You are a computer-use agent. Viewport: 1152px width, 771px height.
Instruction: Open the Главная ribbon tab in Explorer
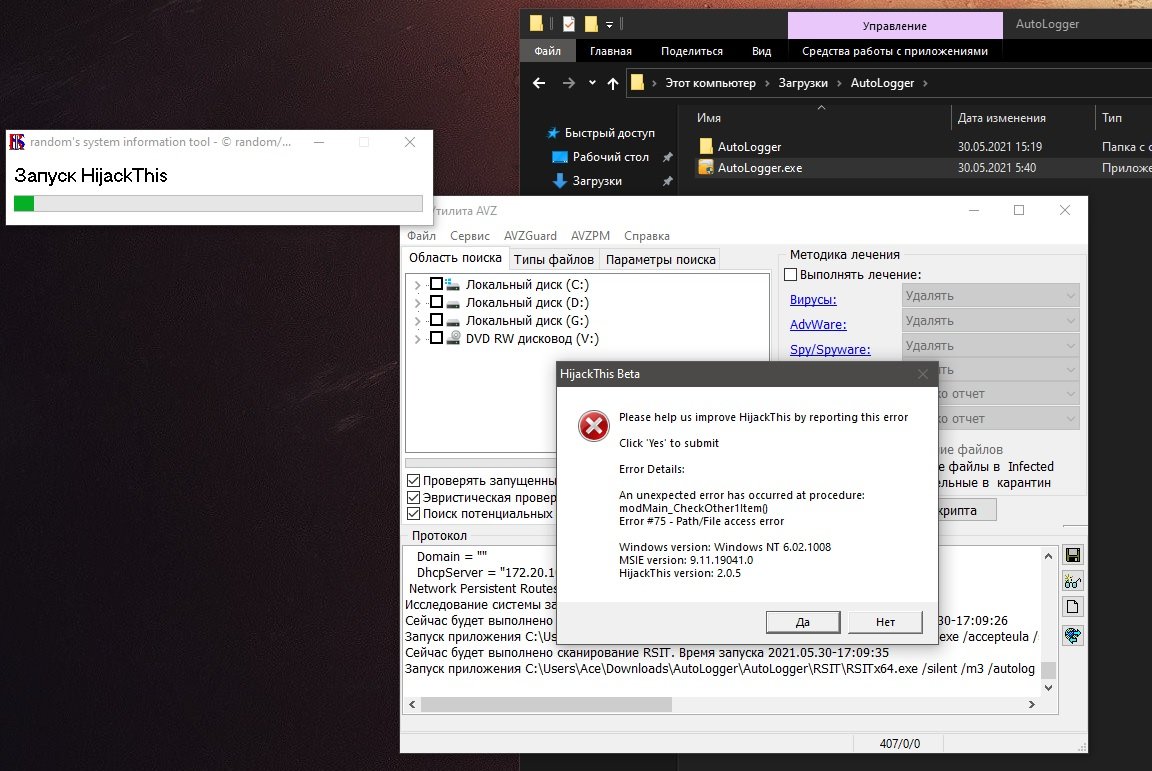[611, 51]
